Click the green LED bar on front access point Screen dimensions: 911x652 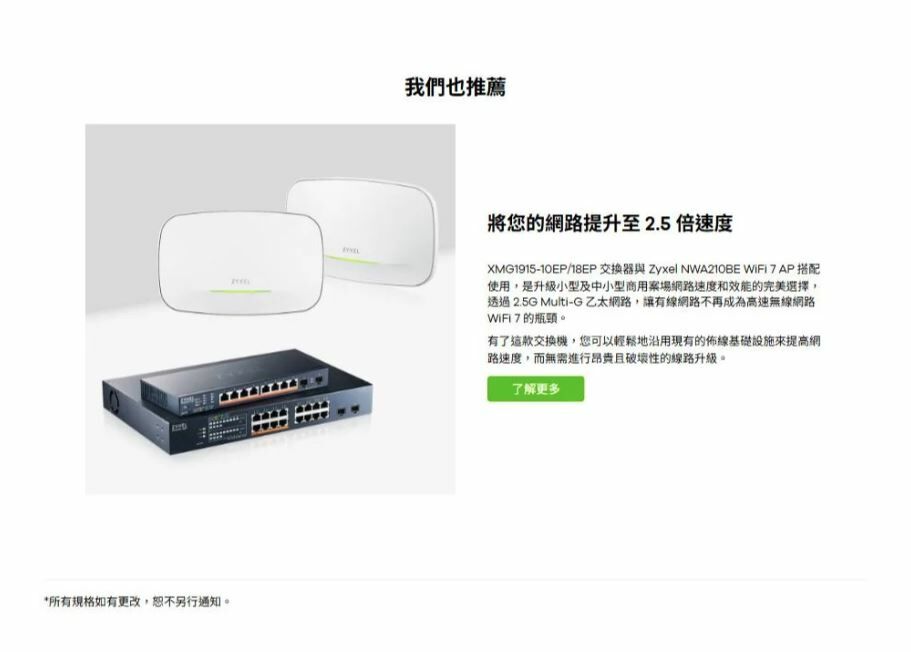point(241,291)
